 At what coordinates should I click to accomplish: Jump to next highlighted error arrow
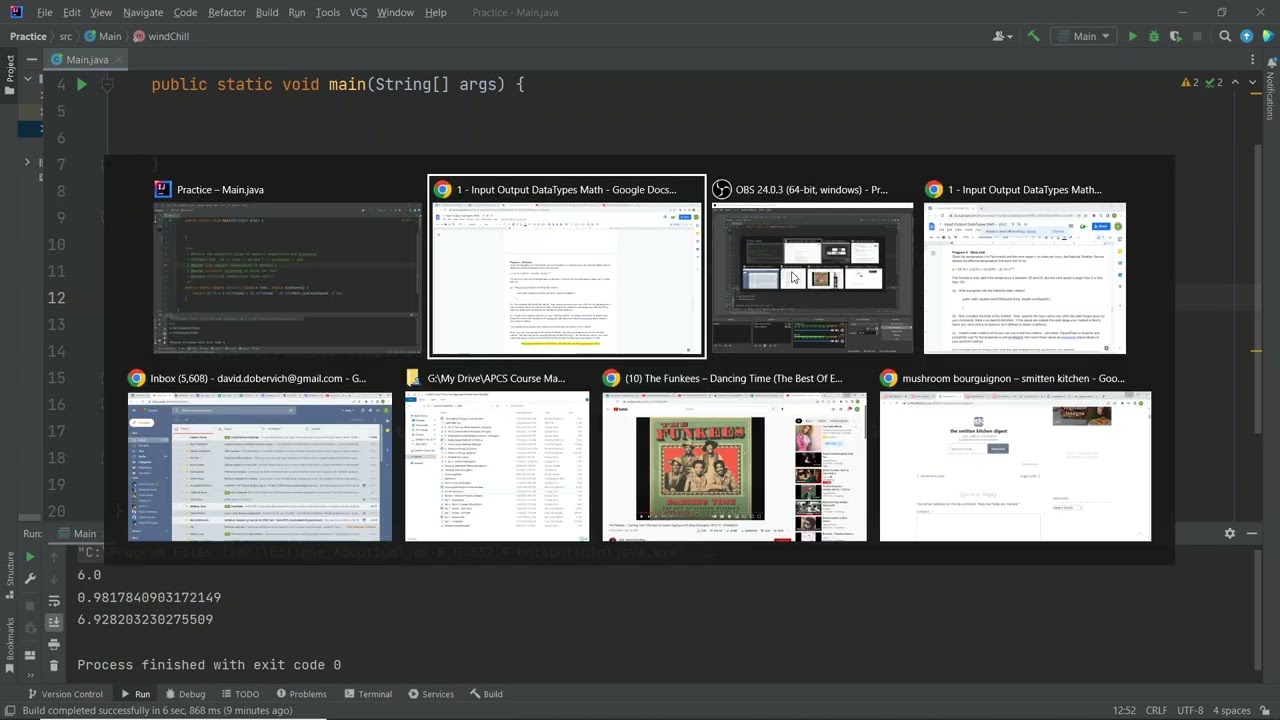[x=1251, y=83]
